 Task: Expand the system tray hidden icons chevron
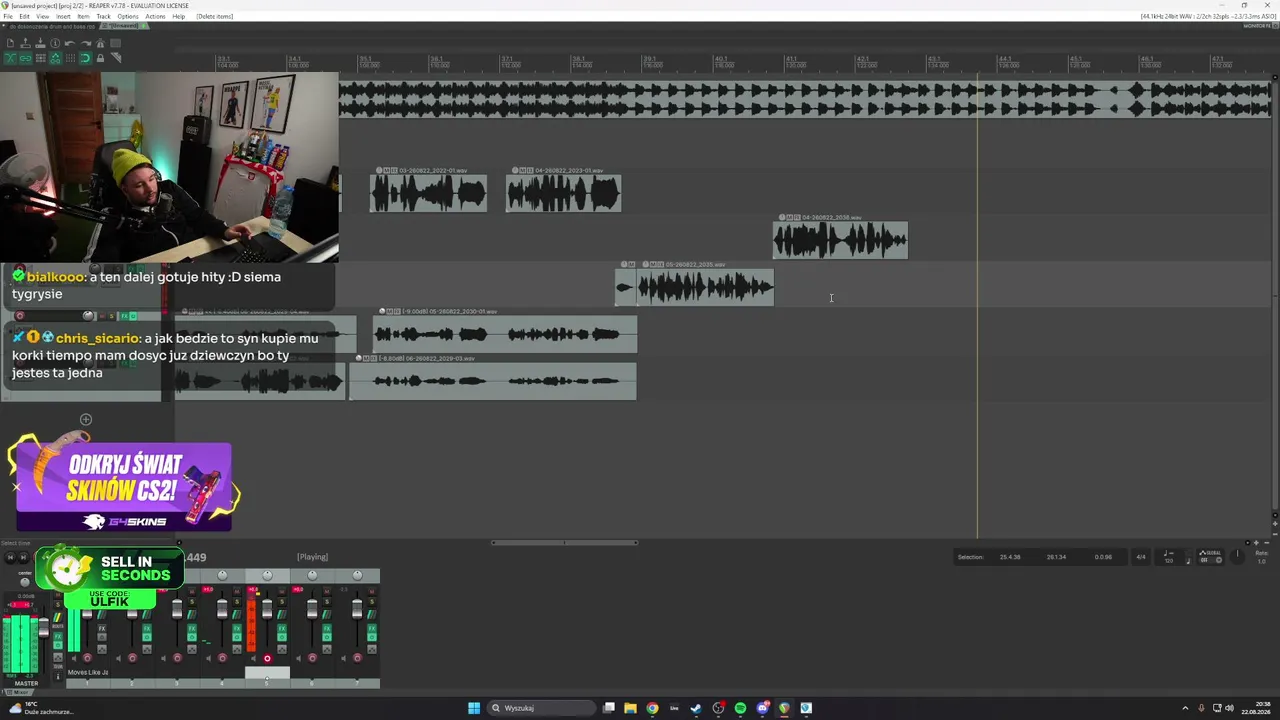coord(1185,708)
